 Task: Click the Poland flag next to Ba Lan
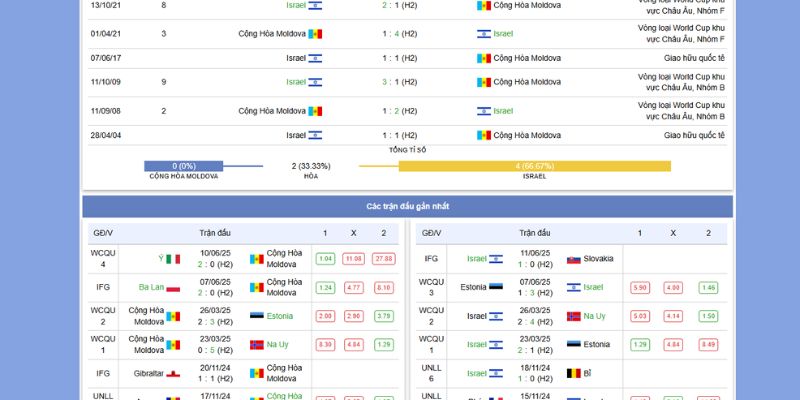(173, 287)
